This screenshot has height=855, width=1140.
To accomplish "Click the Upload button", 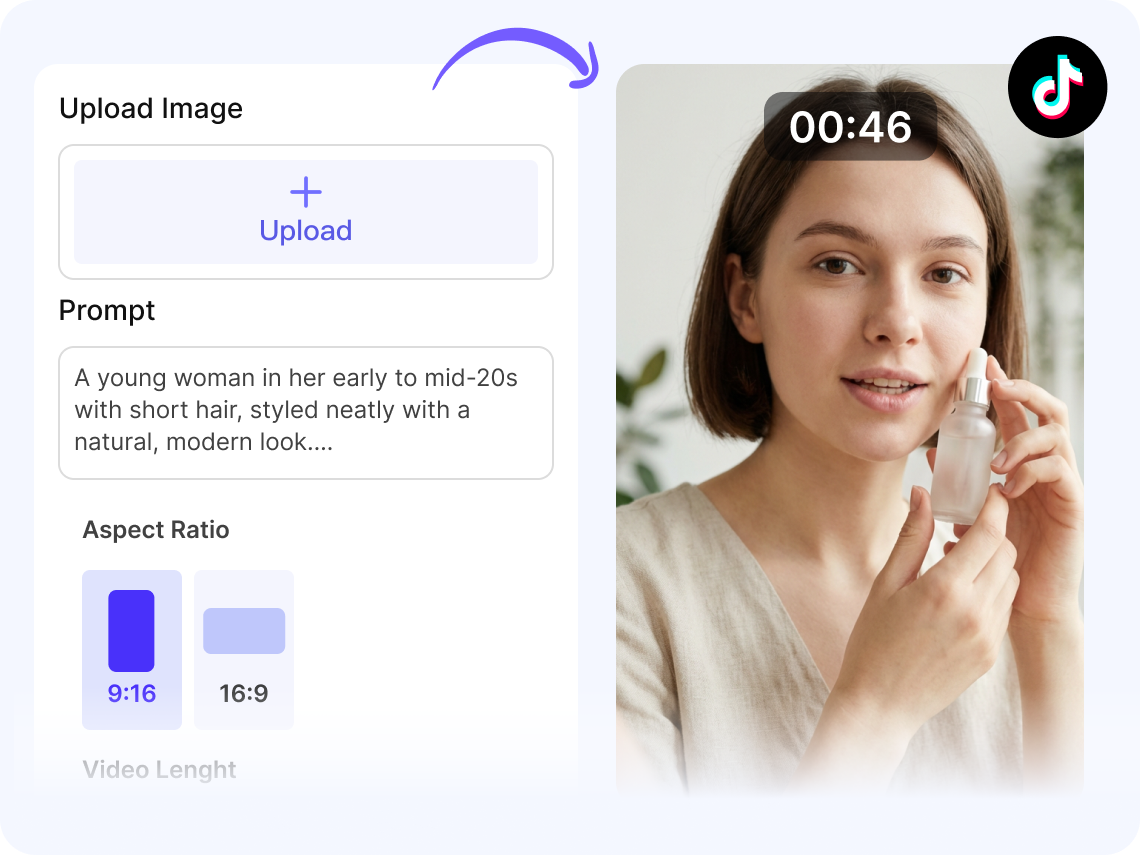I will tap(306, 211).
